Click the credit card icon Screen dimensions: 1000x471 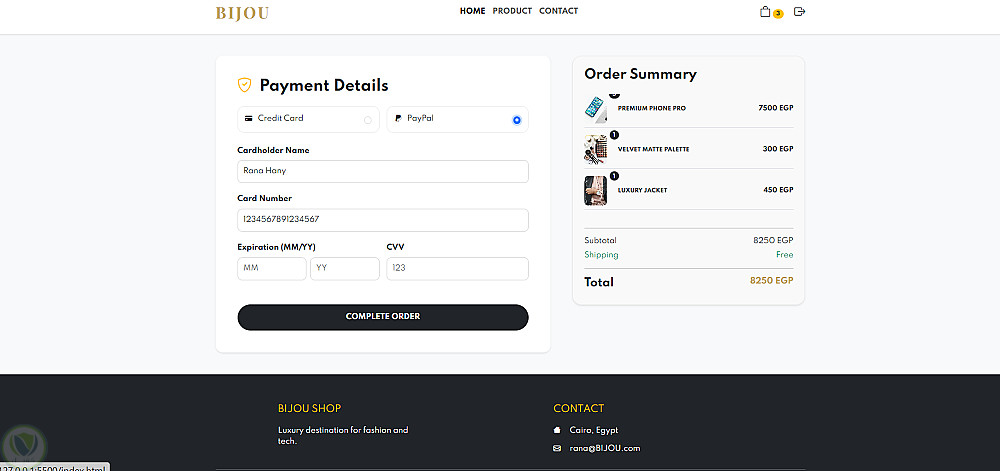[x=249, y=119]
